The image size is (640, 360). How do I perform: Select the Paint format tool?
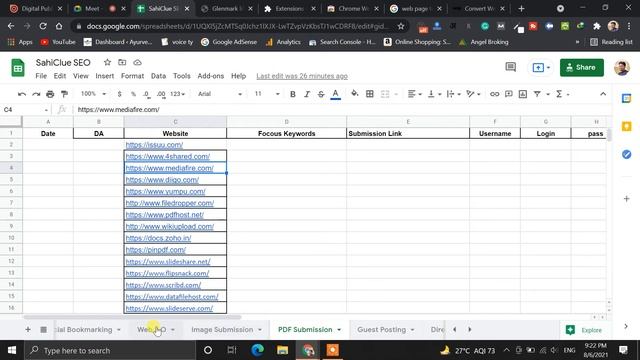pyautogui.click(x=64, y=94)
